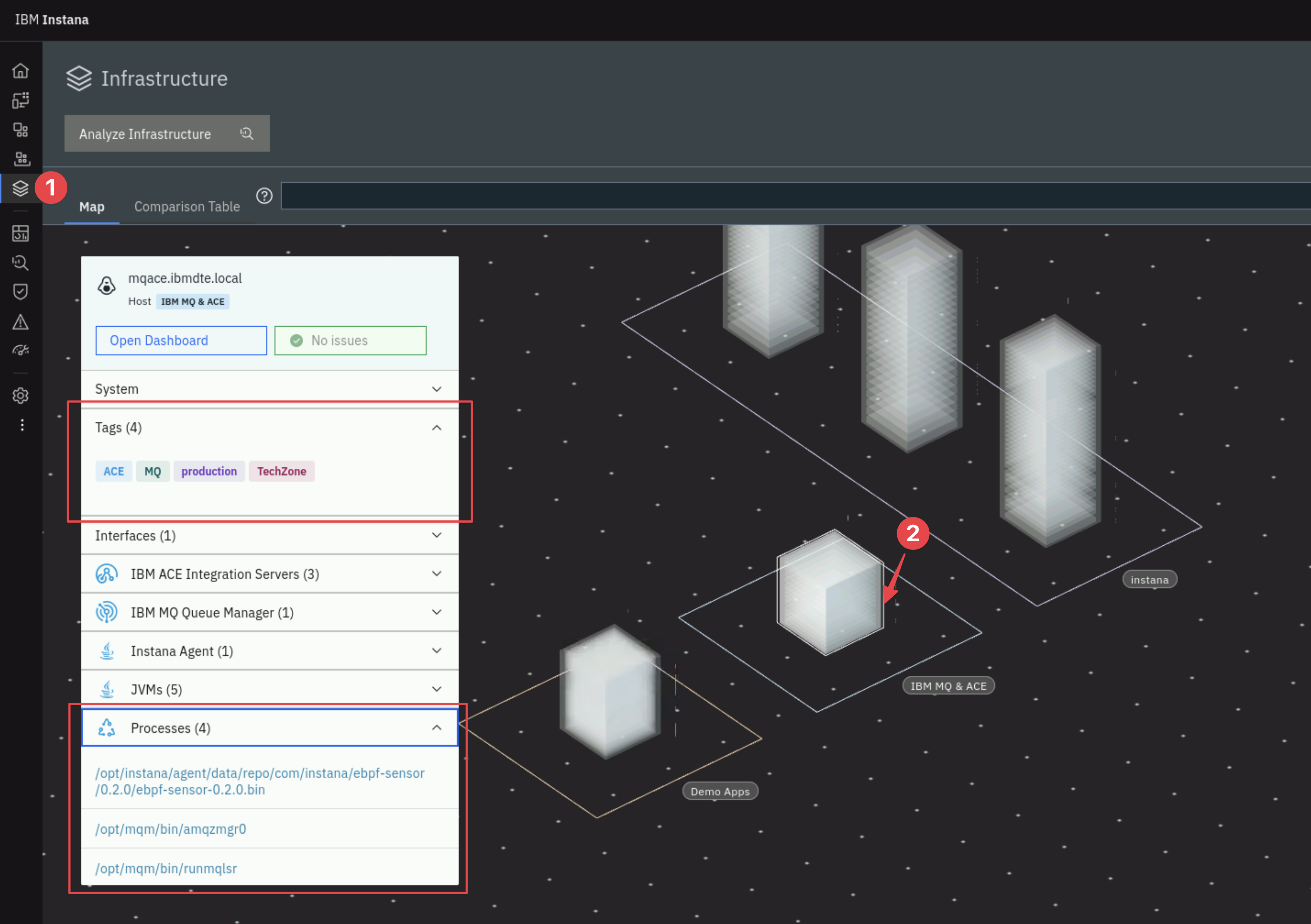This screenshot has width=1311, height=924.
Task: Click the ACE tag
Action: coord(113,471)
